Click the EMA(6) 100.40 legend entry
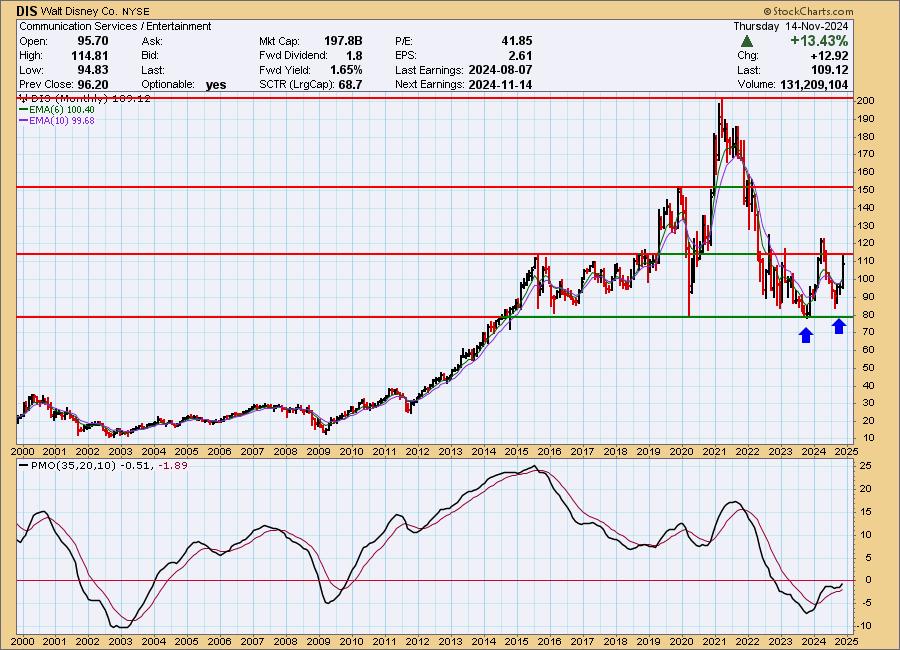900x650 pixels. tap(57, 110)
